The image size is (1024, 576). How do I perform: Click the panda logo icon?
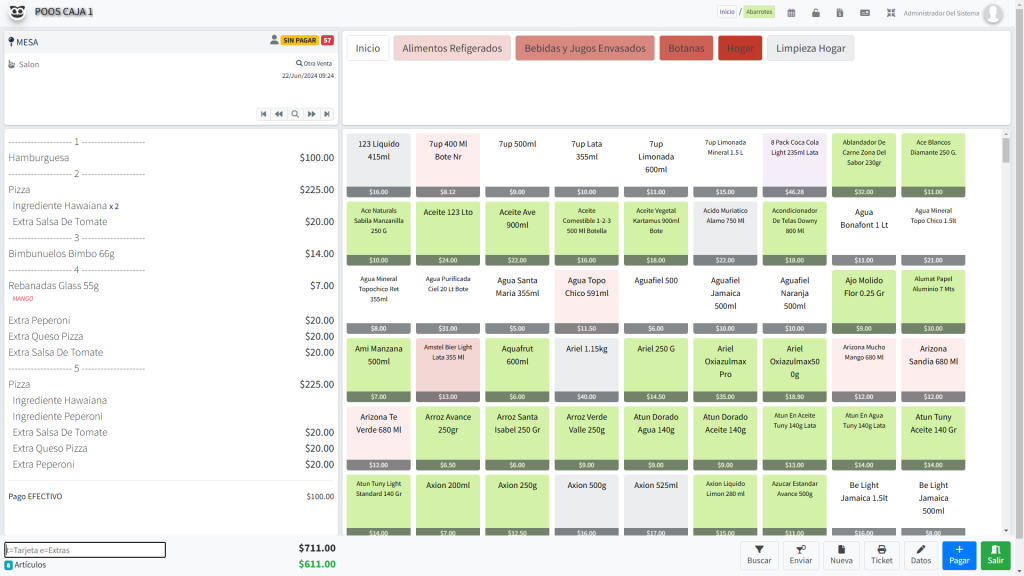point(17,12)
